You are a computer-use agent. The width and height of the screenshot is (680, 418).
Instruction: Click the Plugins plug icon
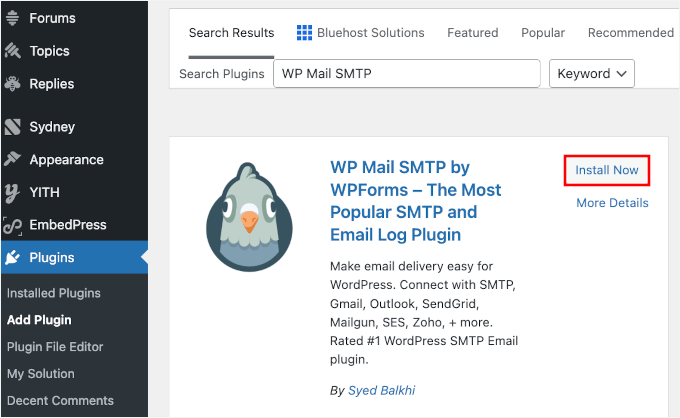click(13, 258)
